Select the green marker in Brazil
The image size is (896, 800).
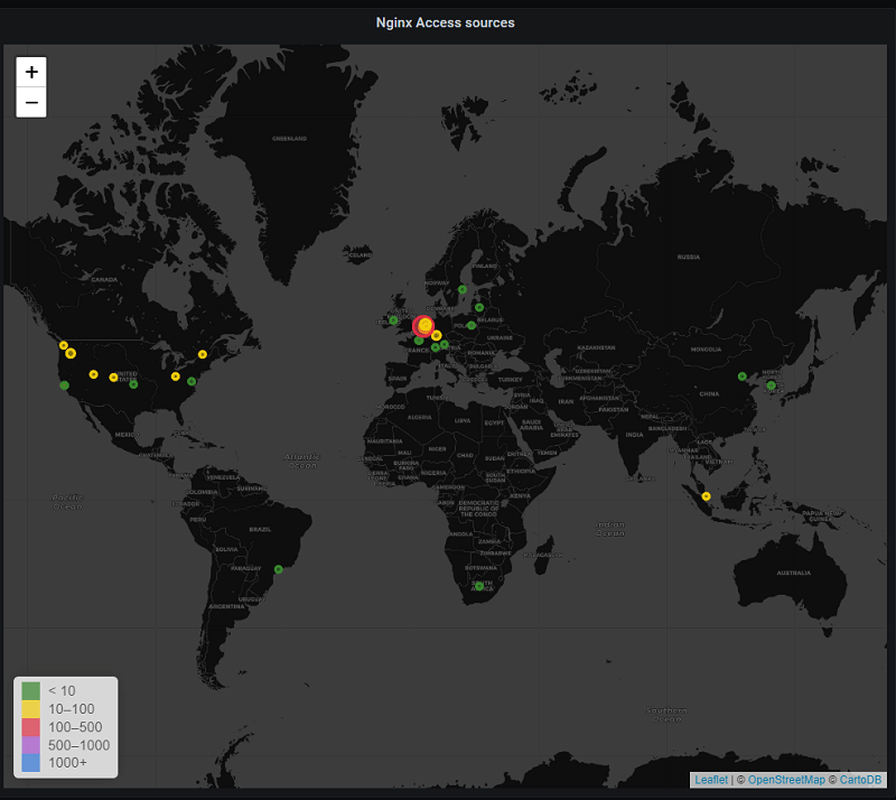point(278,569)
